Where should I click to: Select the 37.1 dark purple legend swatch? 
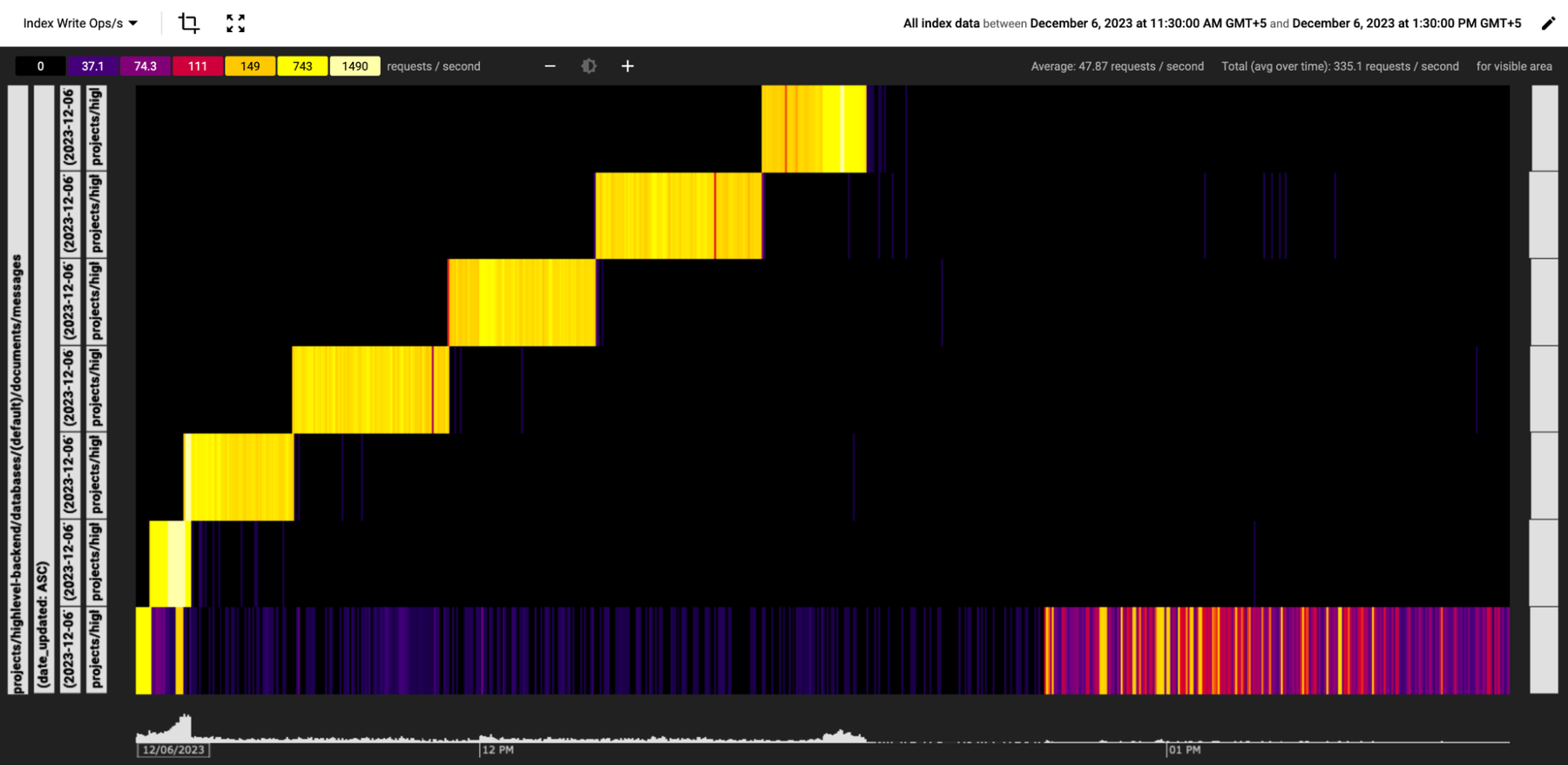coord(92,66)
